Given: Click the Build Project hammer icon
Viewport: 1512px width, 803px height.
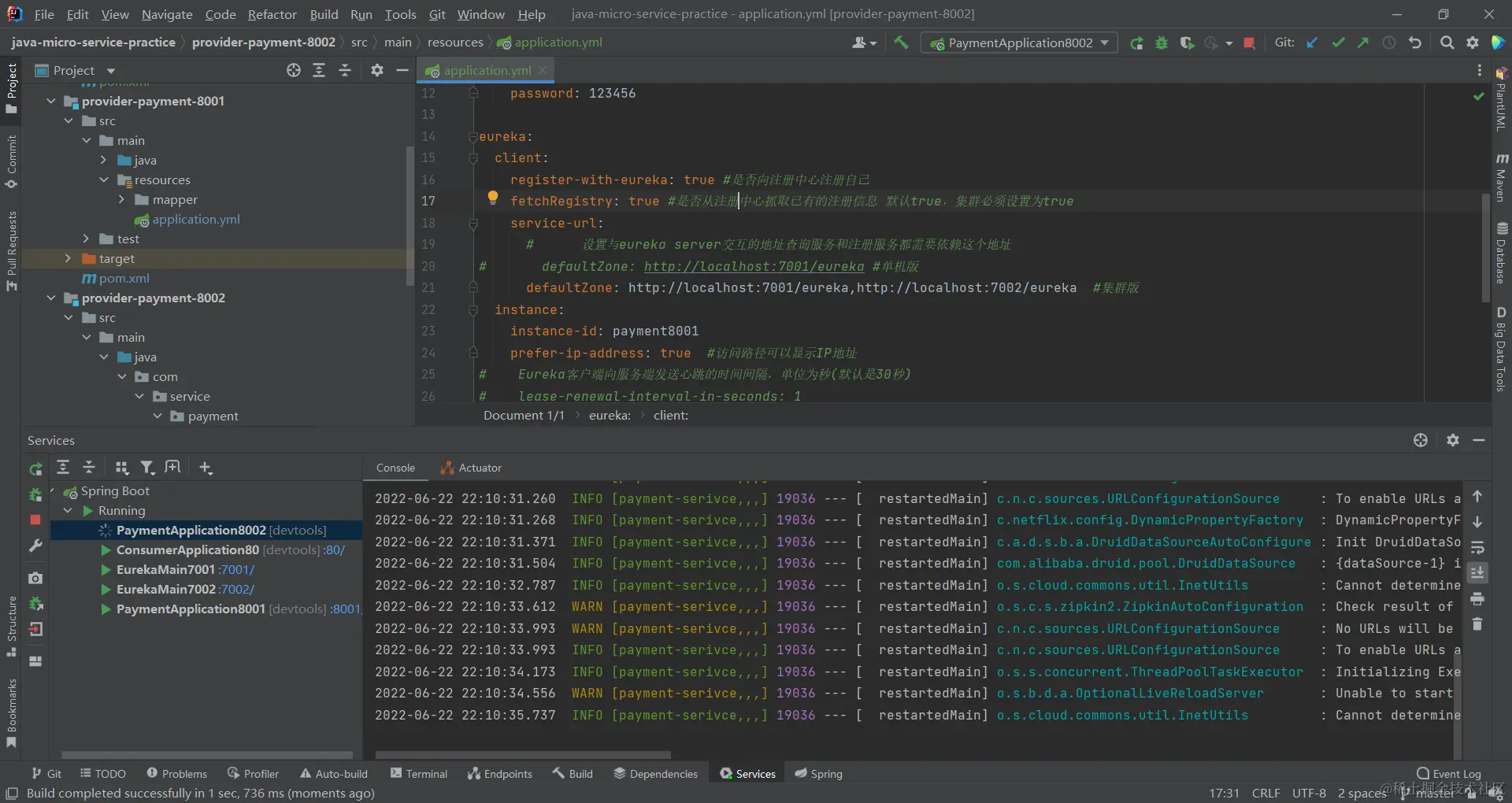Looking at the screenshot, I should click(901, 43).
